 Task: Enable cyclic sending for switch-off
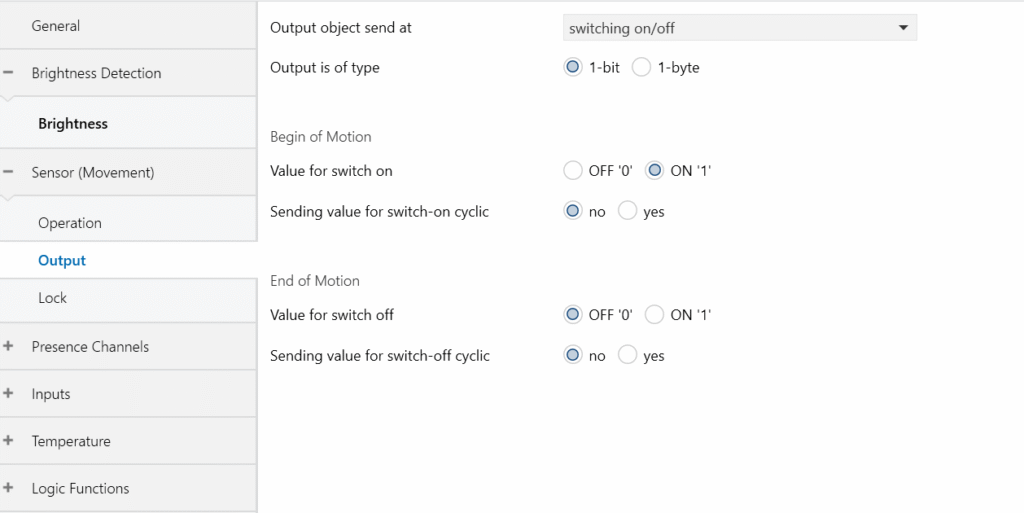click(628, 356)
